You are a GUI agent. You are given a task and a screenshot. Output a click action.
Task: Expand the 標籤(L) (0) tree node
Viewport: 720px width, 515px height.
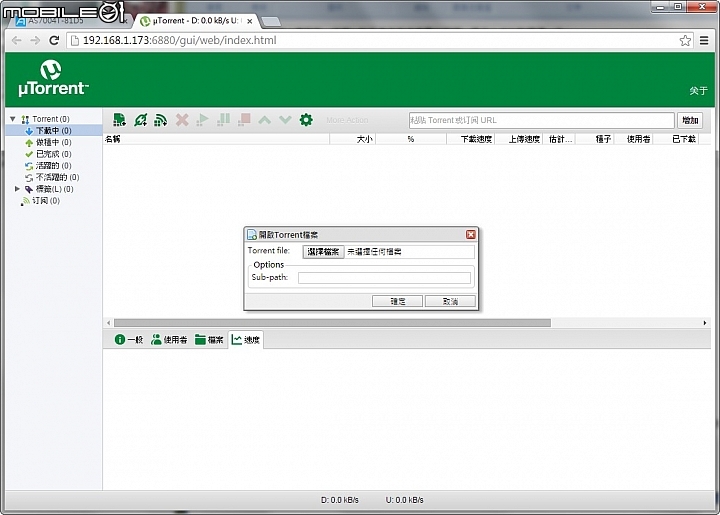click(17, 189)
